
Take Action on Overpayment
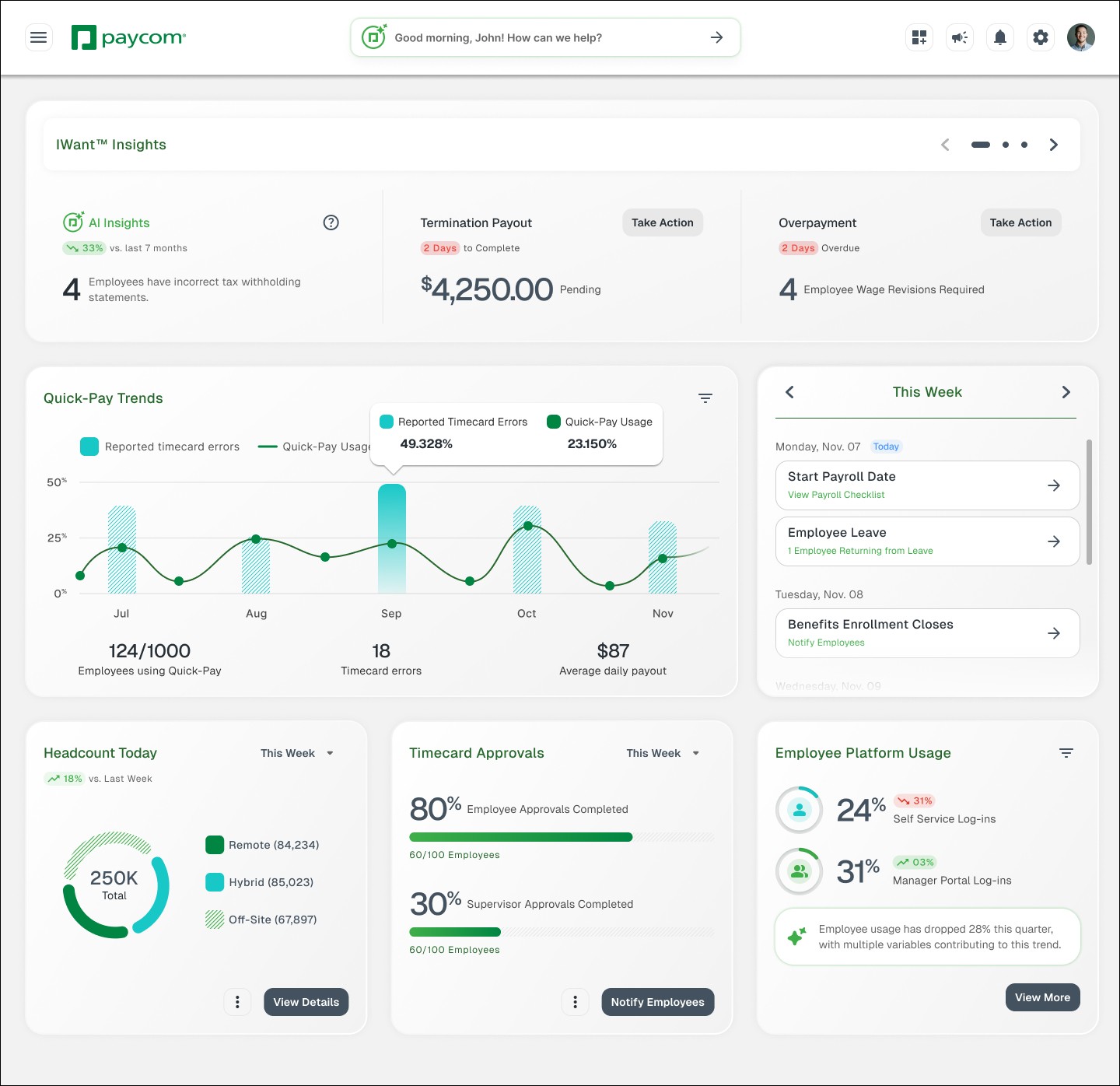[1020, 222]
